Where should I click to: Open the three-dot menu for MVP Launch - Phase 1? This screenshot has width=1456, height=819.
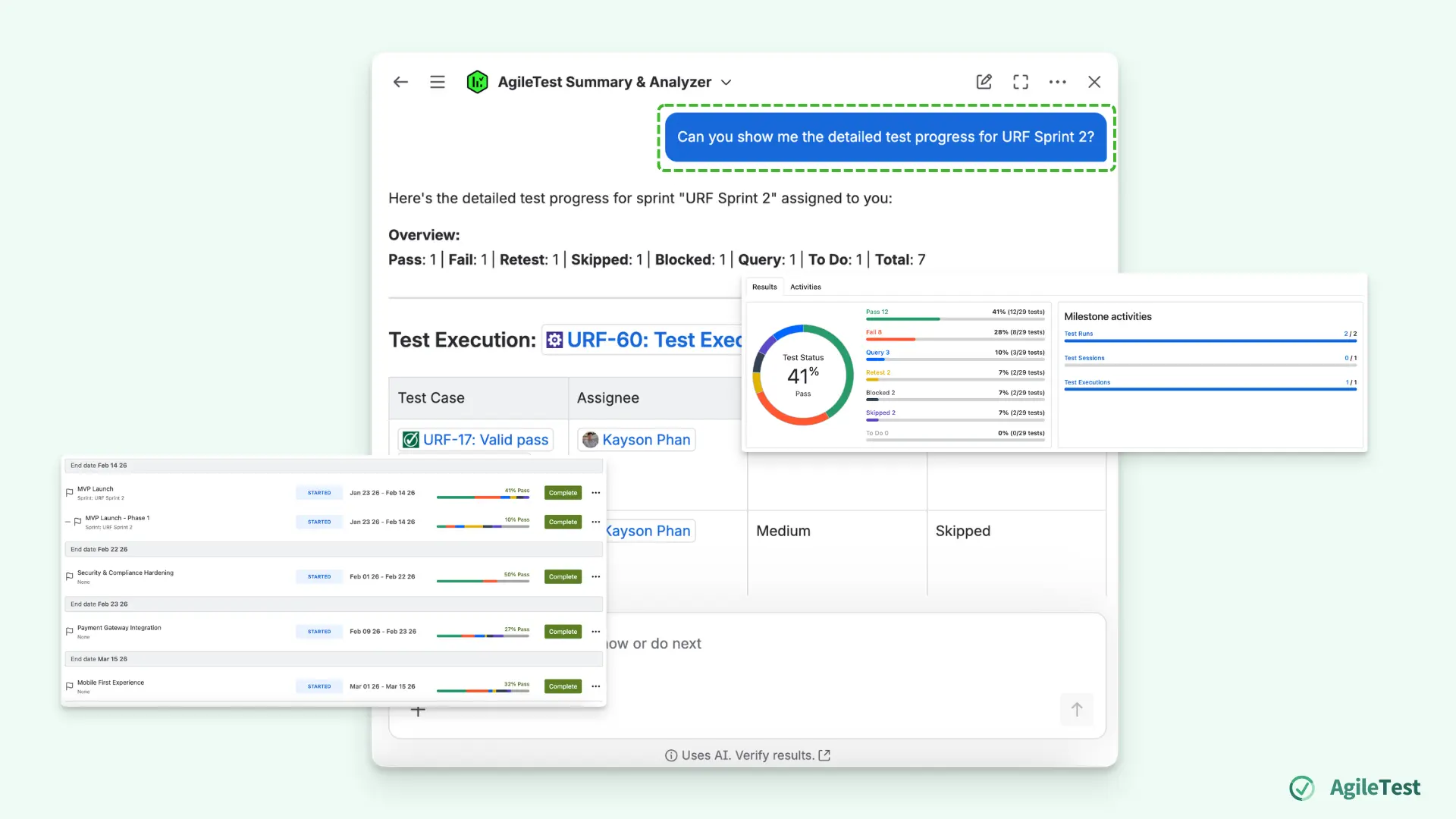tap(596, 522)
